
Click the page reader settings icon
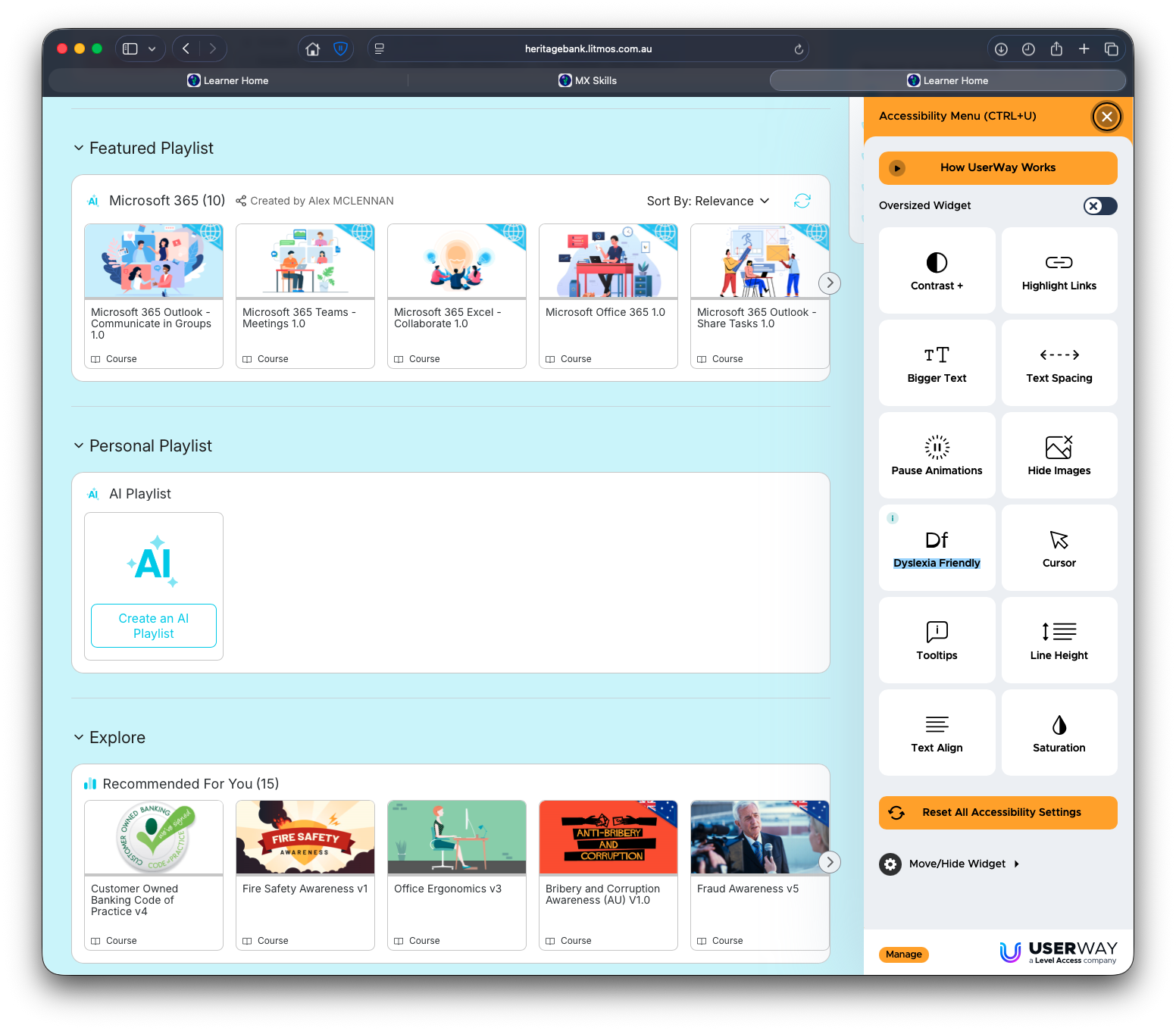pos(380,48)
